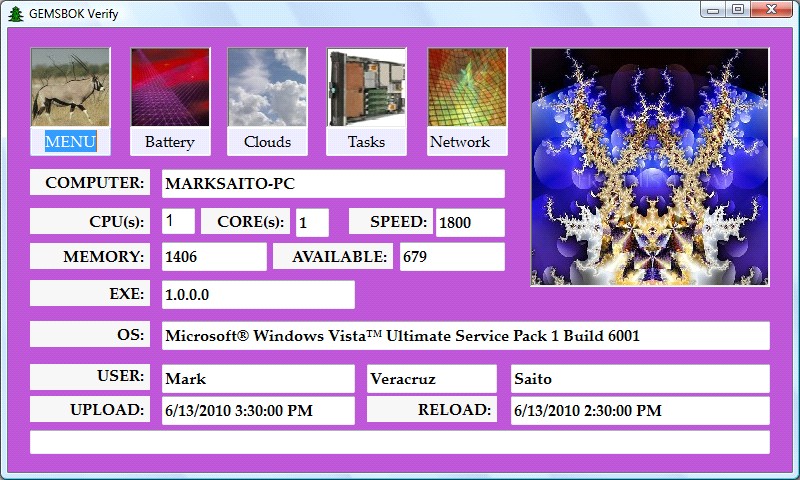Screen dimensions: 800x480
Task: Click the RELOAD date field 2:30:00 PM
Action: click(640, 411)
